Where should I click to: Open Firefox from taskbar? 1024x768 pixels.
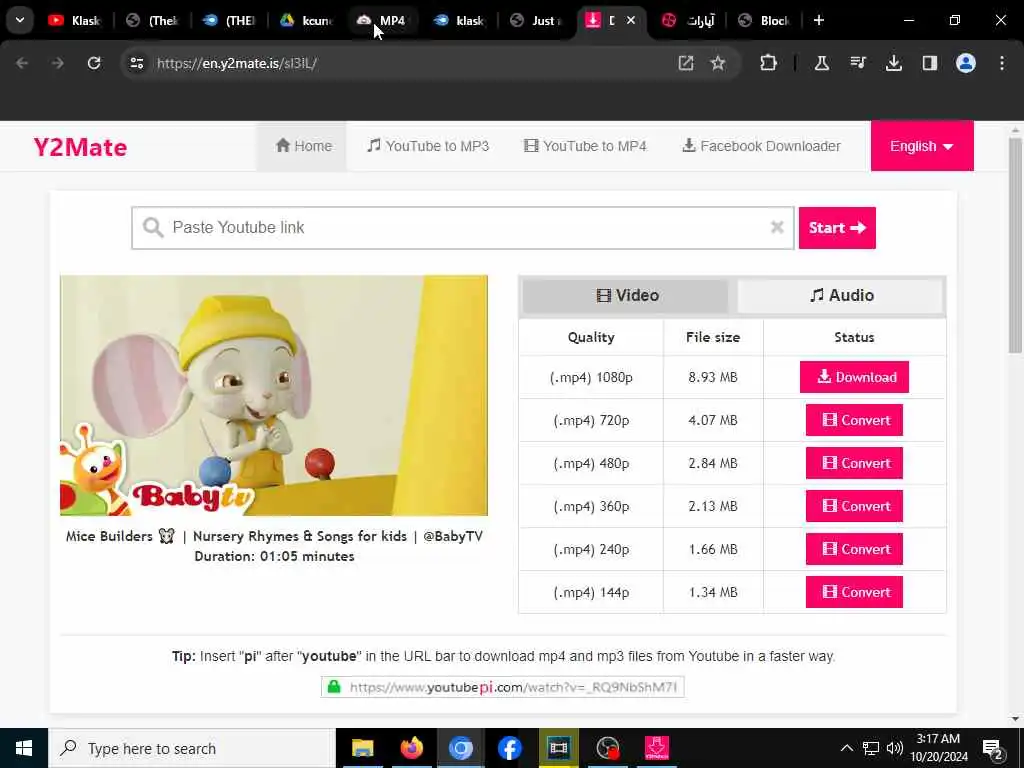[x=411, y=748]
